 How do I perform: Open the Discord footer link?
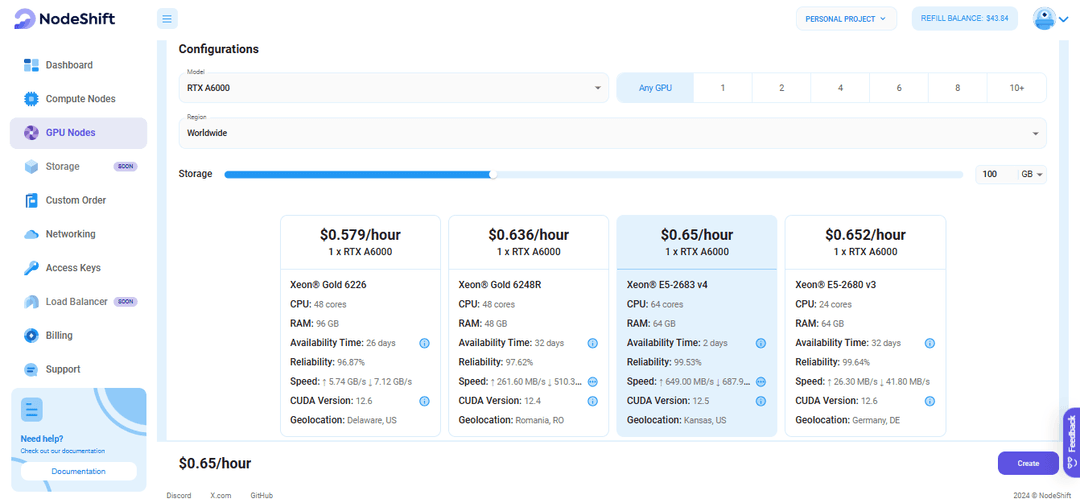[179, 495]
